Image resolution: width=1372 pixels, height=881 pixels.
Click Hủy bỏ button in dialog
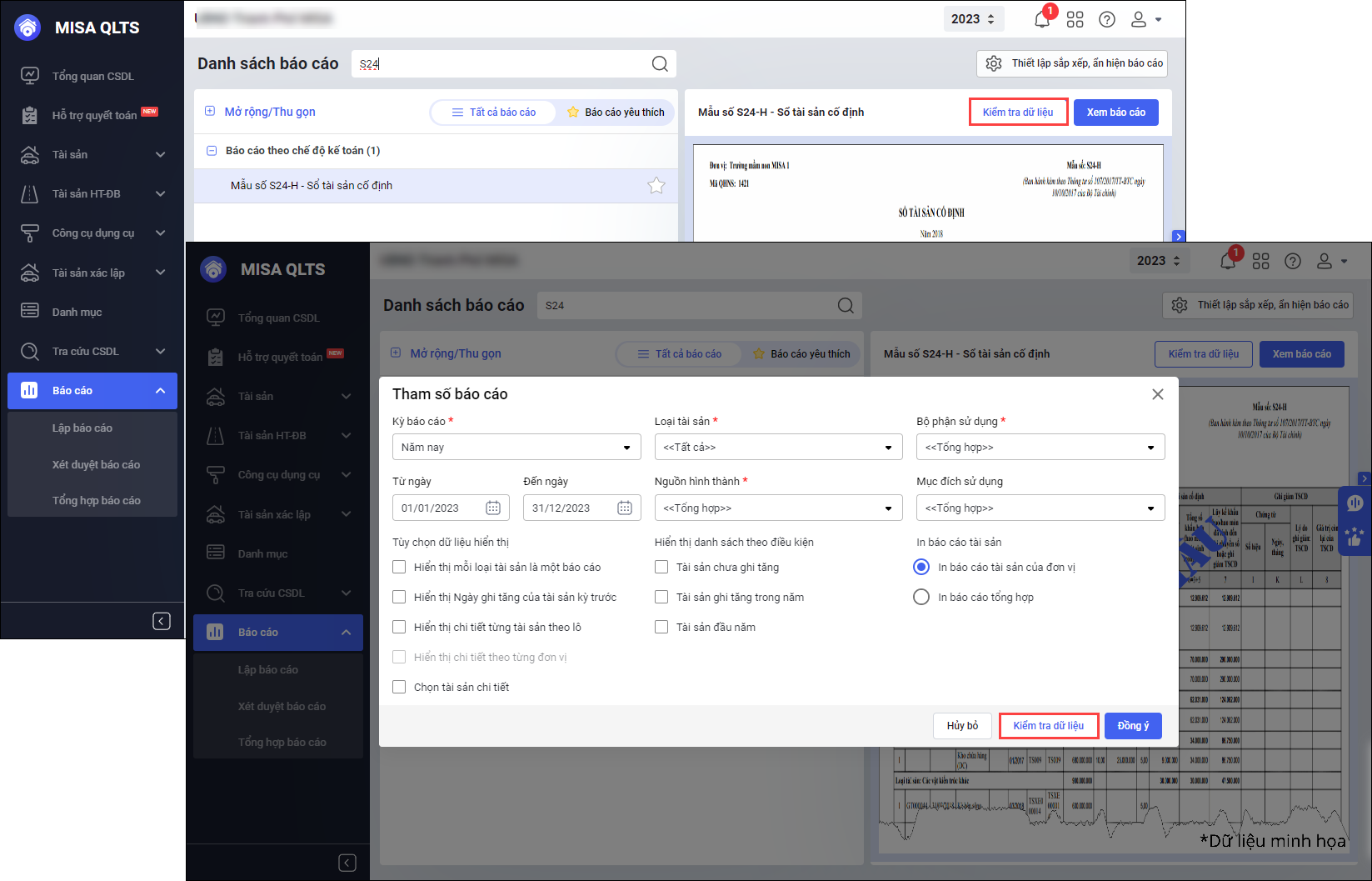pos(962,726)
